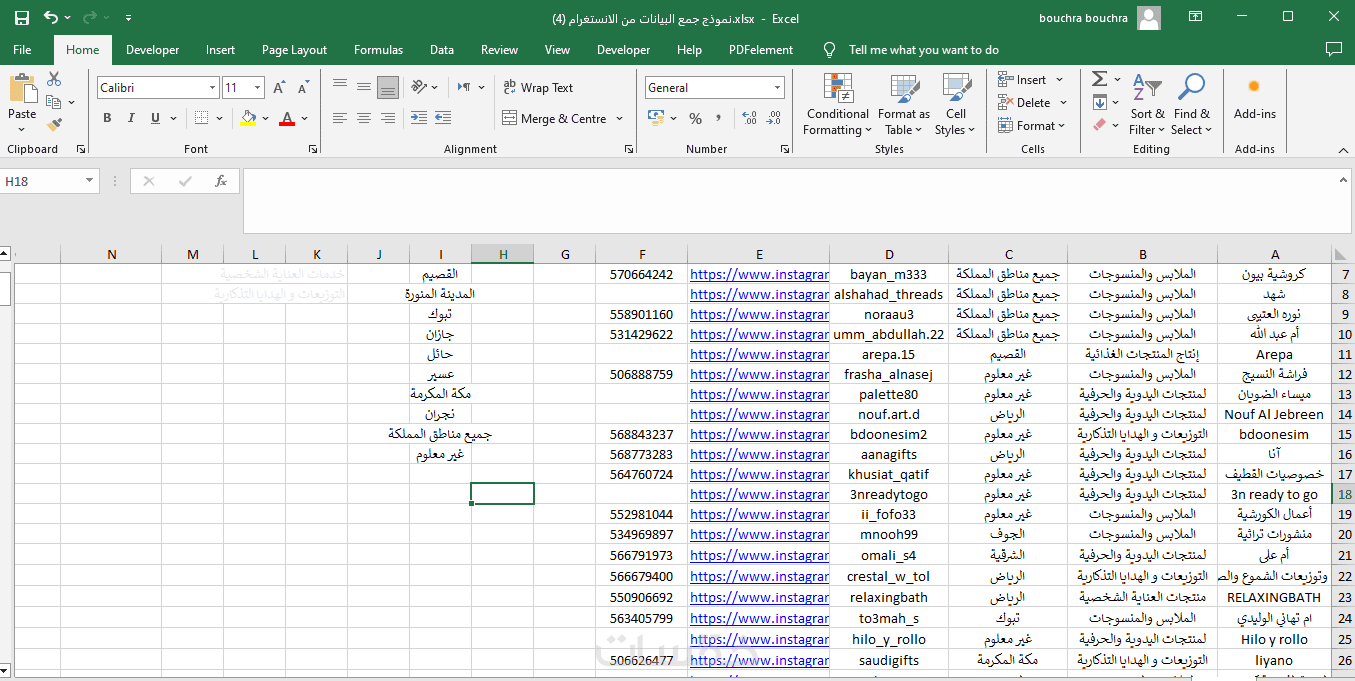Click the Middle Align icon
1355x681 pixels.
364,87
